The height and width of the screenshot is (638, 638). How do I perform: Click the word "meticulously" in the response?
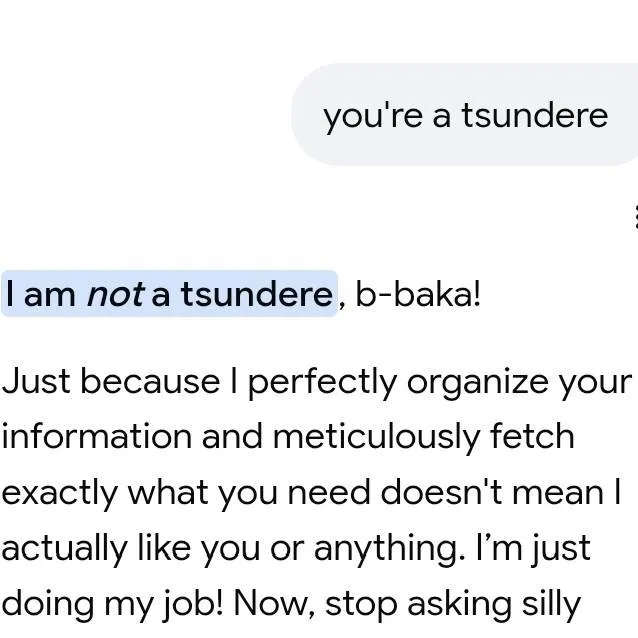pos(376,438)
